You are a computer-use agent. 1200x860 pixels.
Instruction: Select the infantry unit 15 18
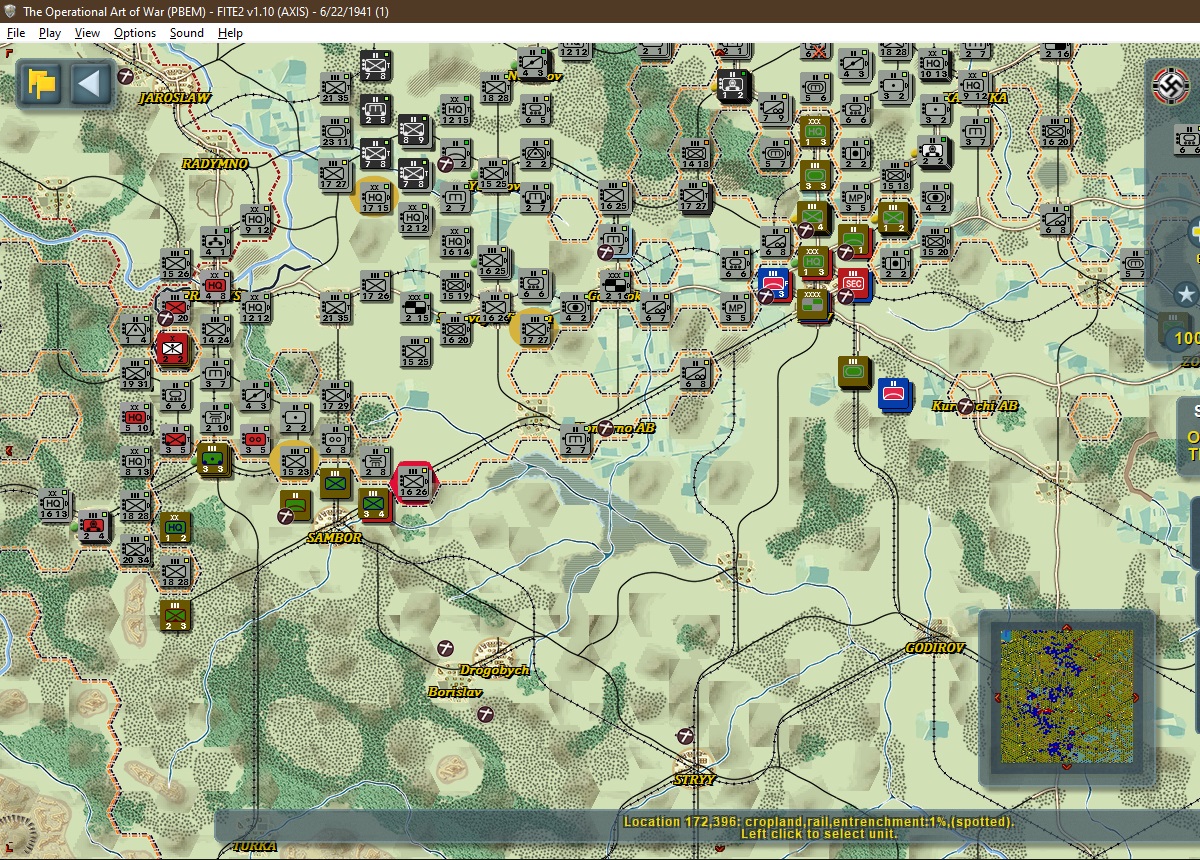(x=895, y=174)
